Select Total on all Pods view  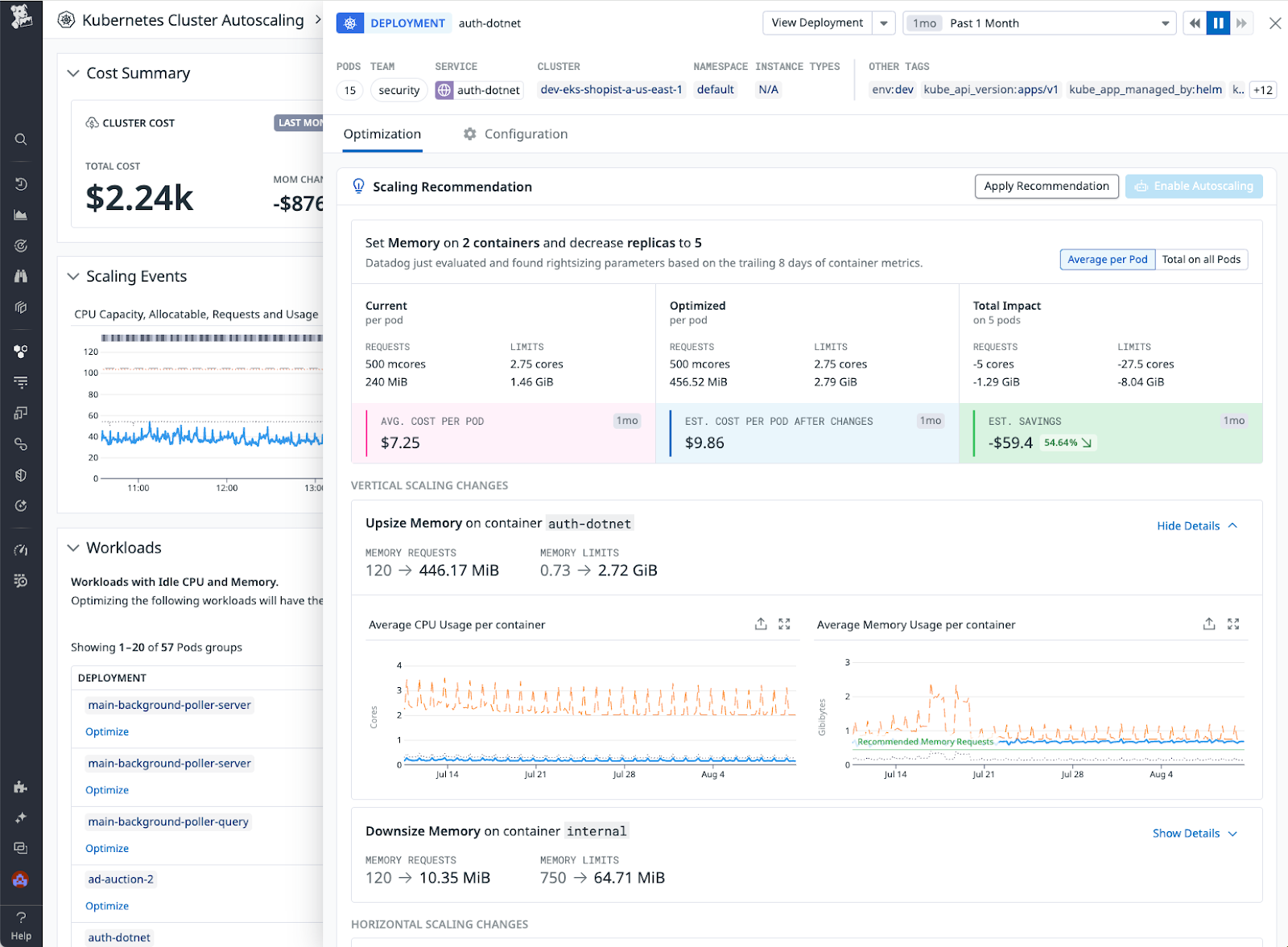pos(1201,259)
